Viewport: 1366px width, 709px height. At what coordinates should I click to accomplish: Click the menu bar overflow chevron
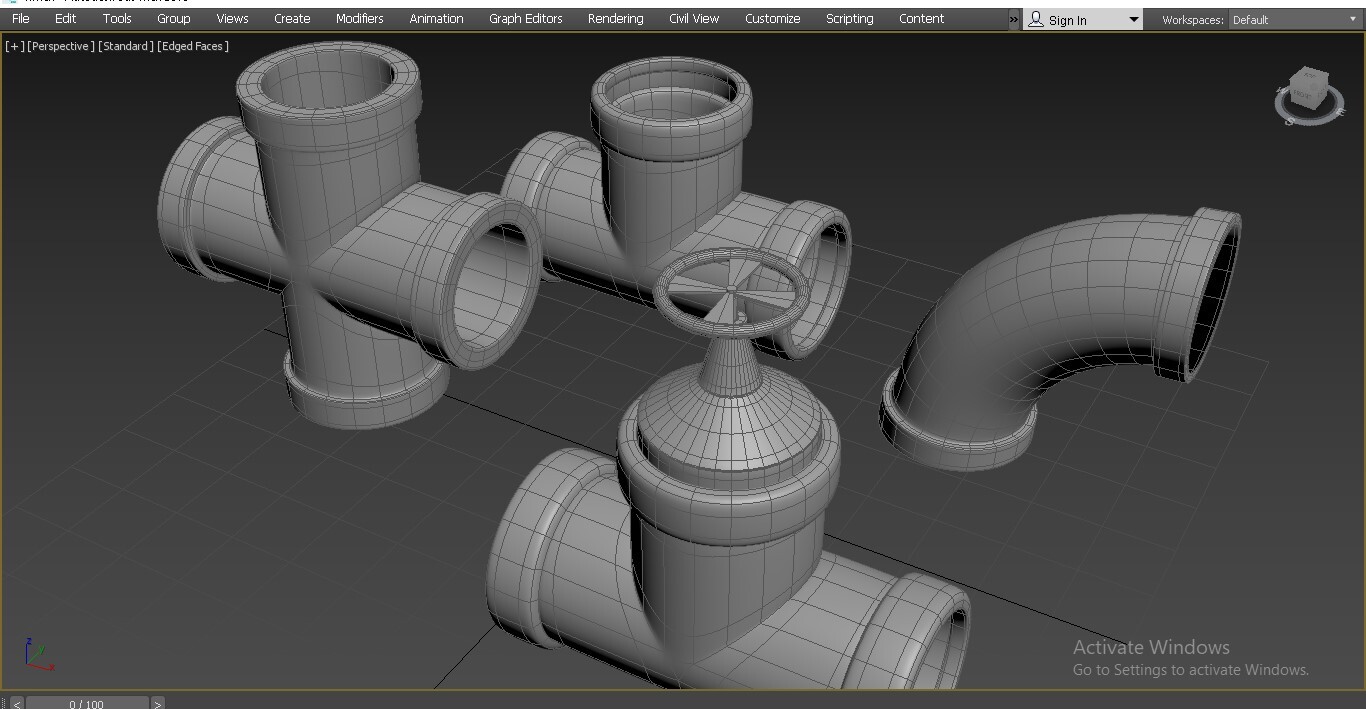[1014, 19]
